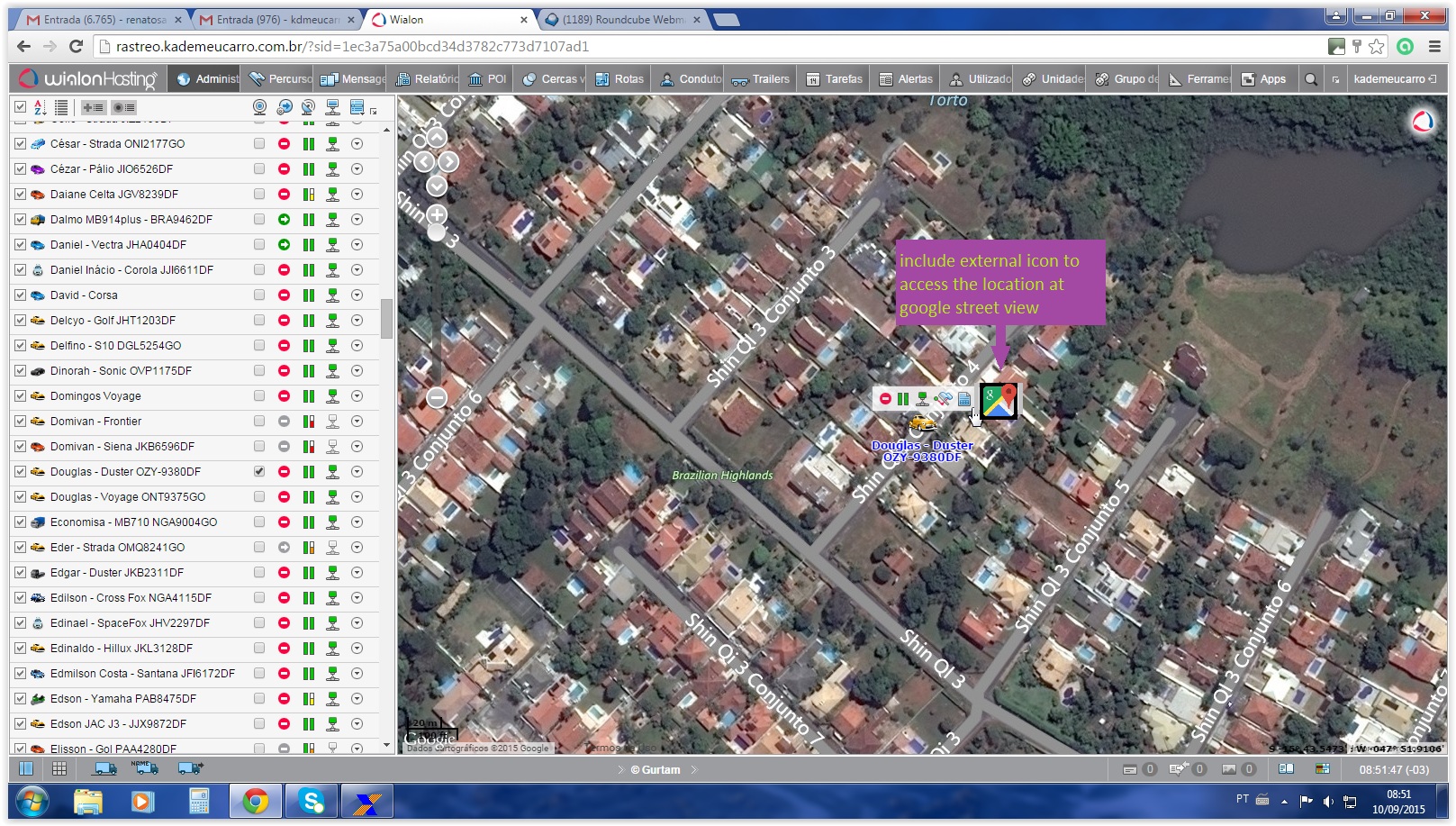
Task: Select the Delfino - S10 DGL5254GO unit name
Action: (115, 346)
